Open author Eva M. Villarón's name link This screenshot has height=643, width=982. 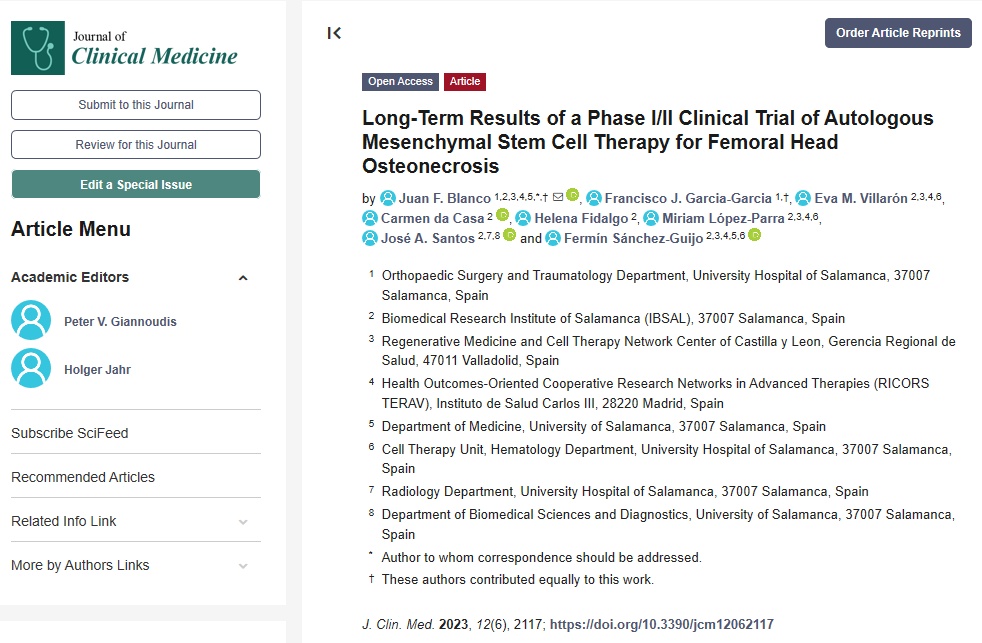(x=861, y=198)
